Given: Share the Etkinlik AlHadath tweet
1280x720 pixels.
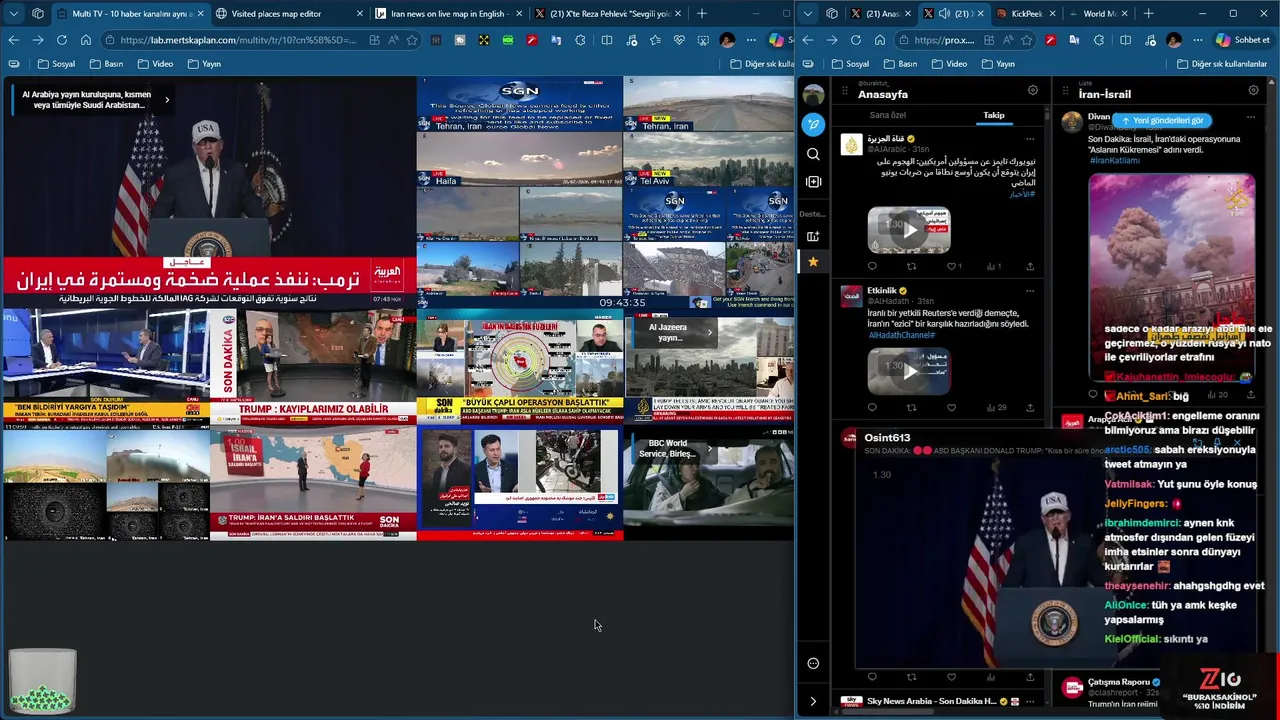Looking at the screenshot, I should click(x=1030, y=407).
